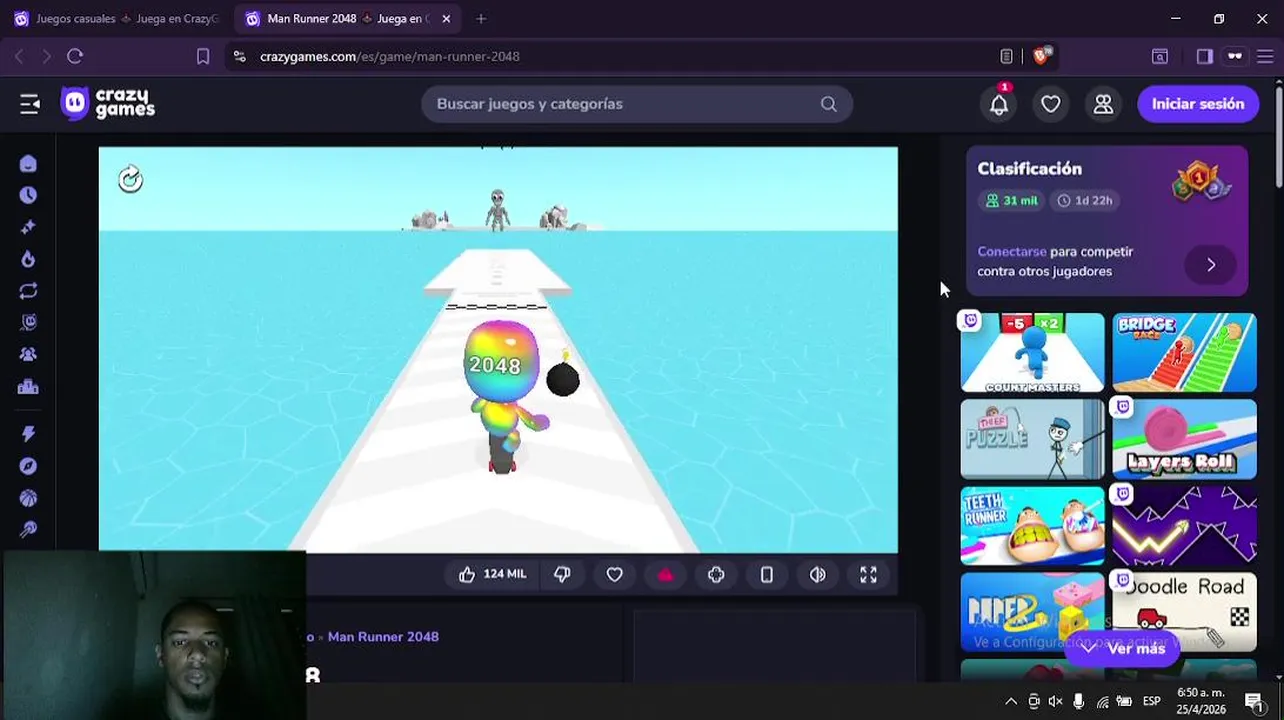The width and height of the screenshot is (1284, 720).
Task: Open the browser hamburger menu
Action: (1265, 56)
